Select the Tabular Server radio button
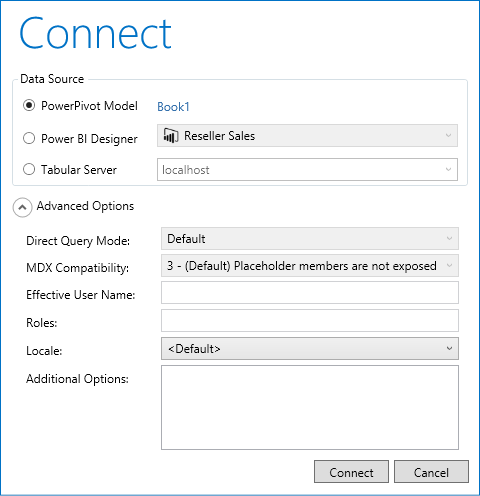This screenshot has width=480, height=496. click(29, 169)
